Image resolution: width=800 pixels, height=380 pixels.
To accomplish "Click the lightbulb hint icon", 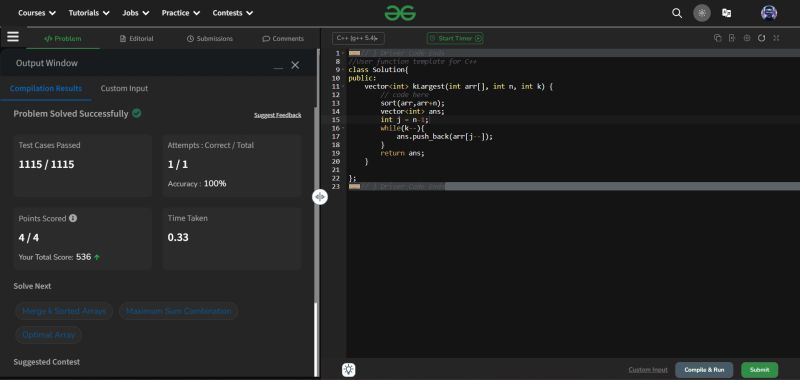I will pyautogui.click(x=348, y=370).
